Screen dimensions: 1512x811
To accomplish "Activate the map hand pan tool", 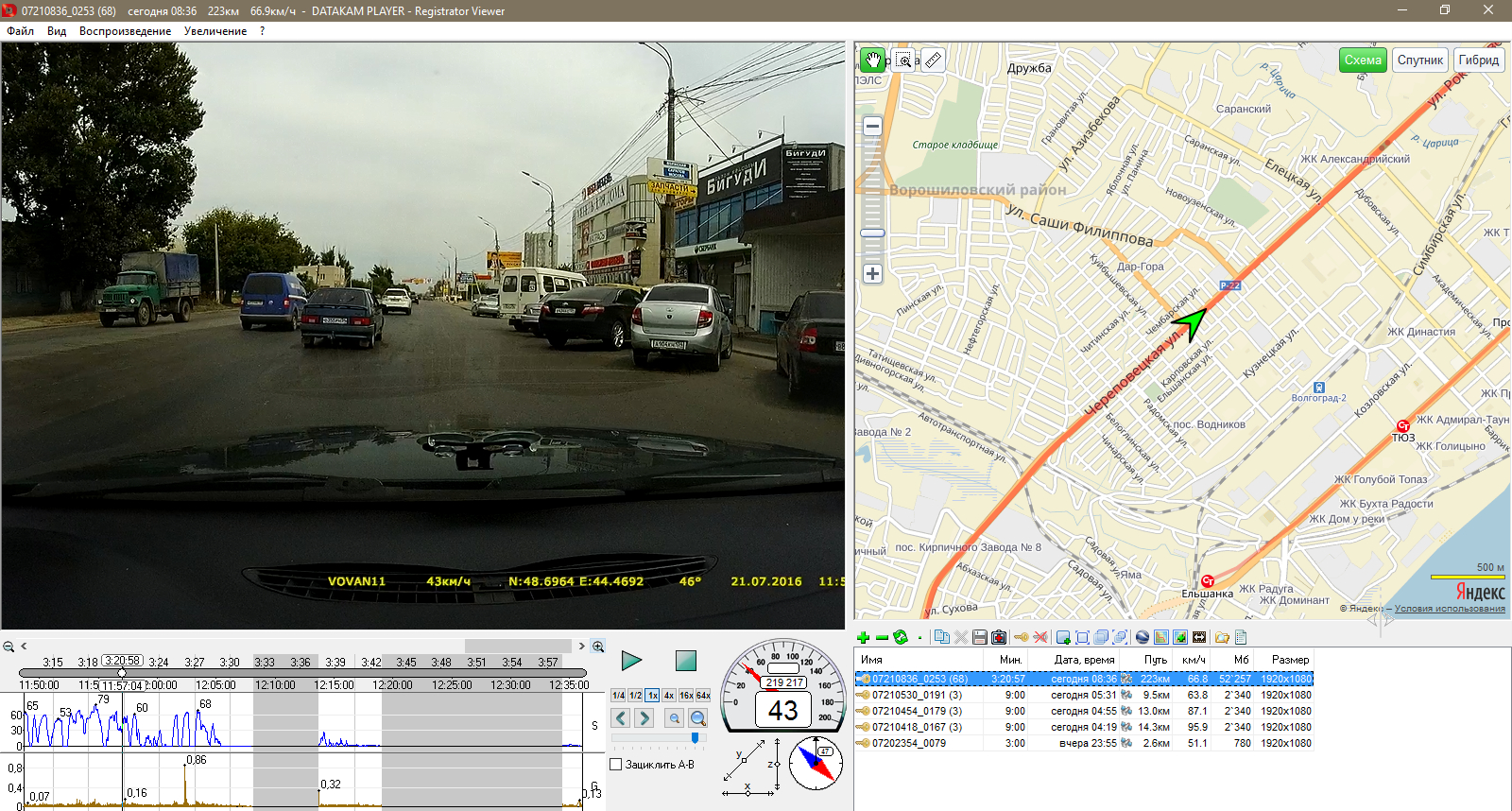I will click(872, 60).
